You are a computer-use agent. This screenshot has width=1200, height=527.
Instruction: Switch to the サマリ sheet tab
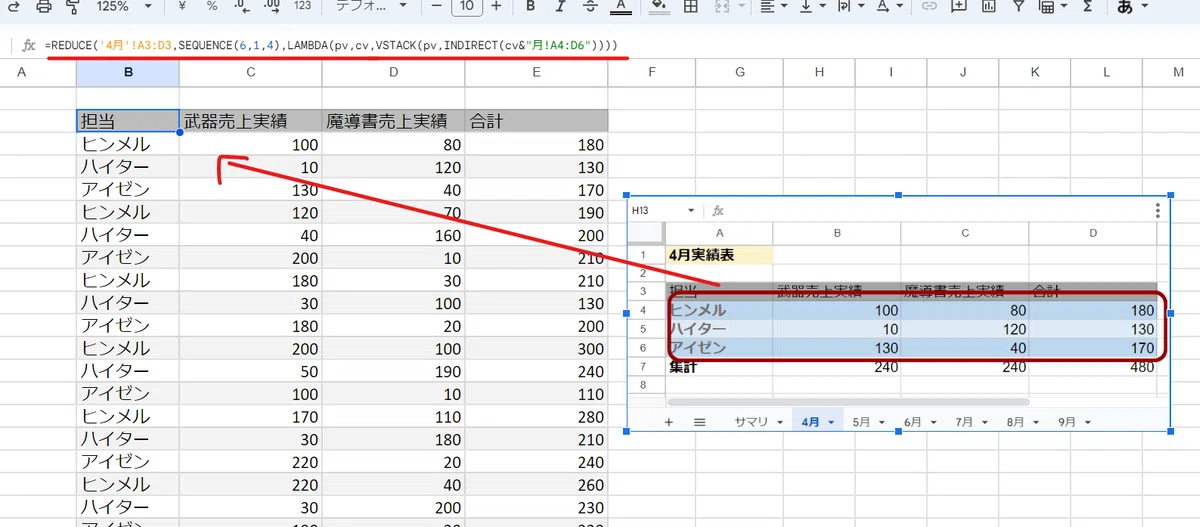[x=757, y=422]
